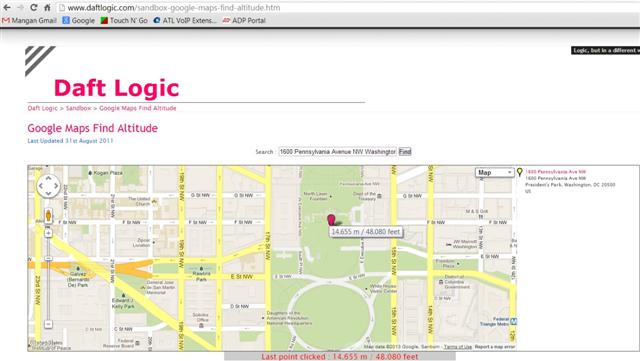Open the browser home page icon
The image size is (640, 361).
click(47, 7)
